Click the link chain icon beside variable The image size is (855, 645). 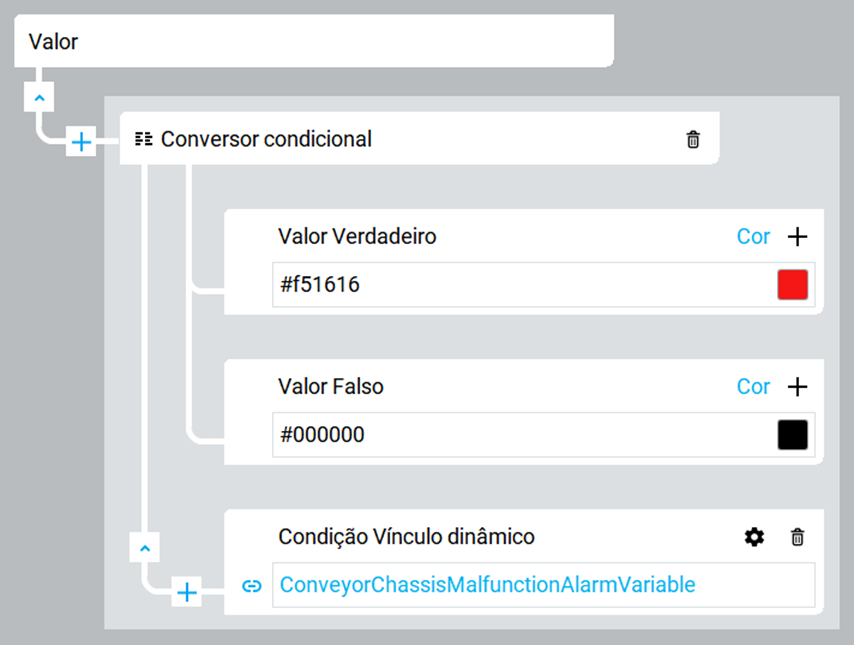coord(252,585)
